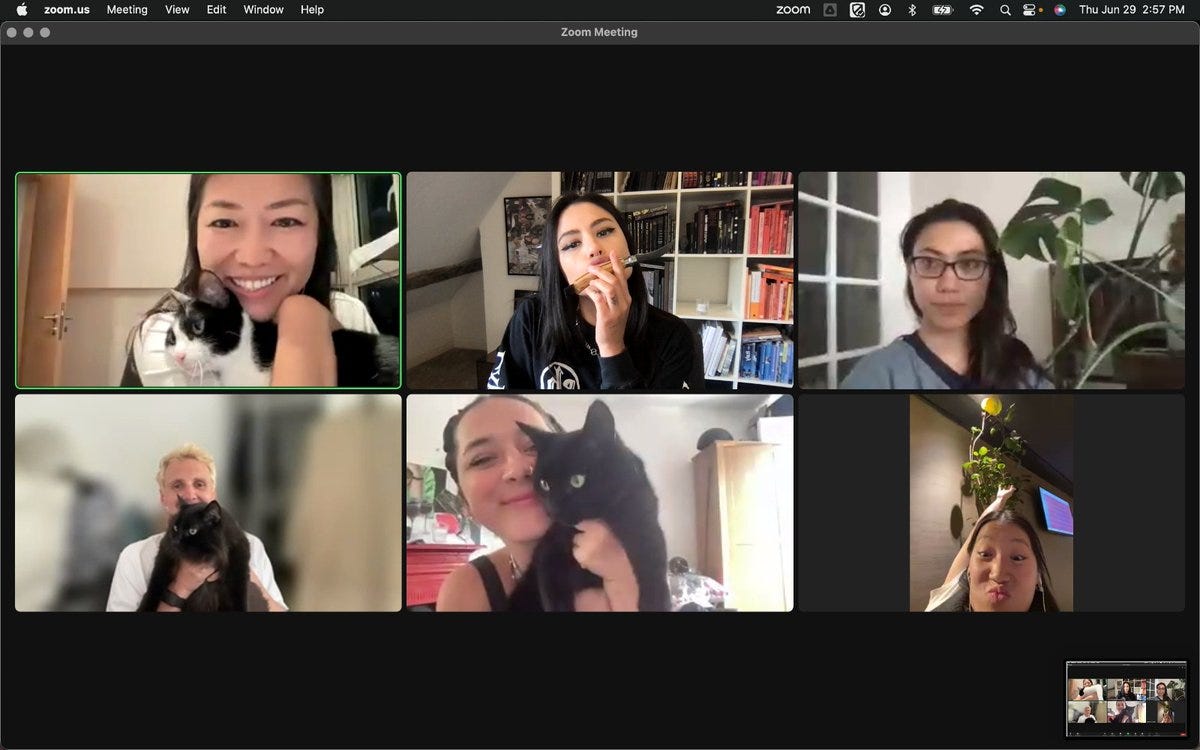This screenshot has height=750, width=1200.
Task: Click the small meeting preview thumbnail
Action: coord(1126,698)
